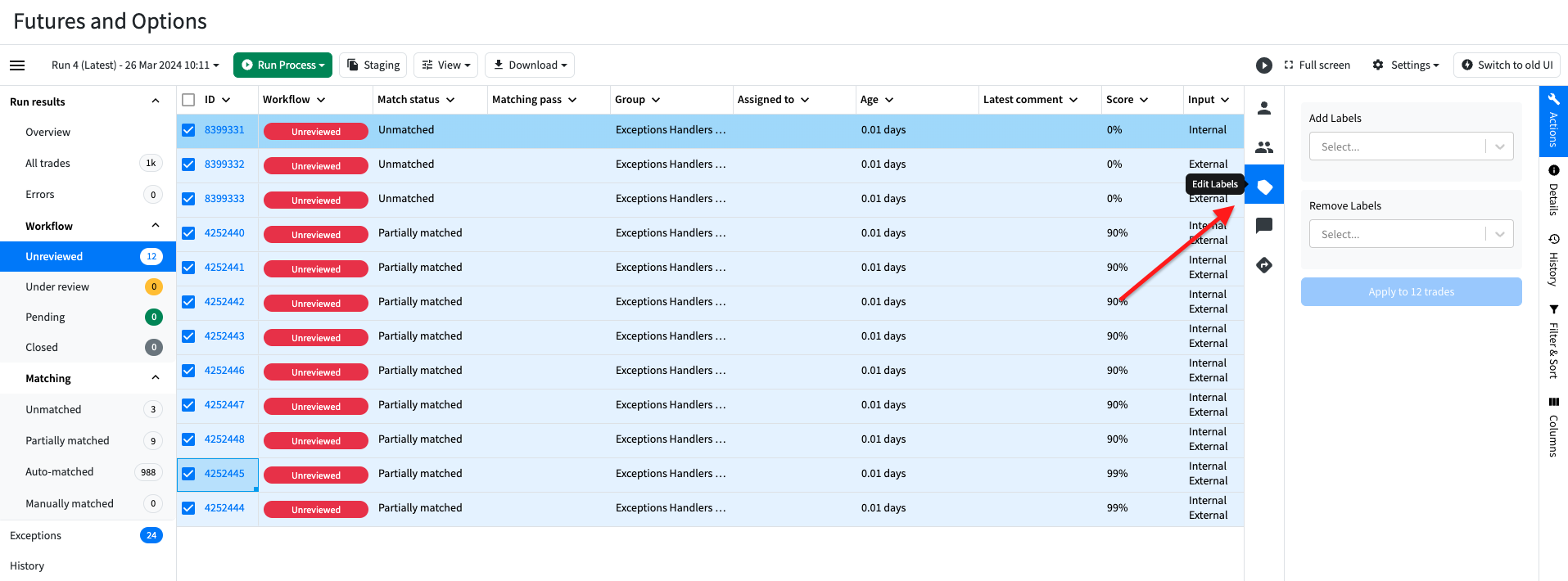1568x581 pixels.
Task: Uncheck the checkbox for trade 4252446
Action: tap(188, 371)
